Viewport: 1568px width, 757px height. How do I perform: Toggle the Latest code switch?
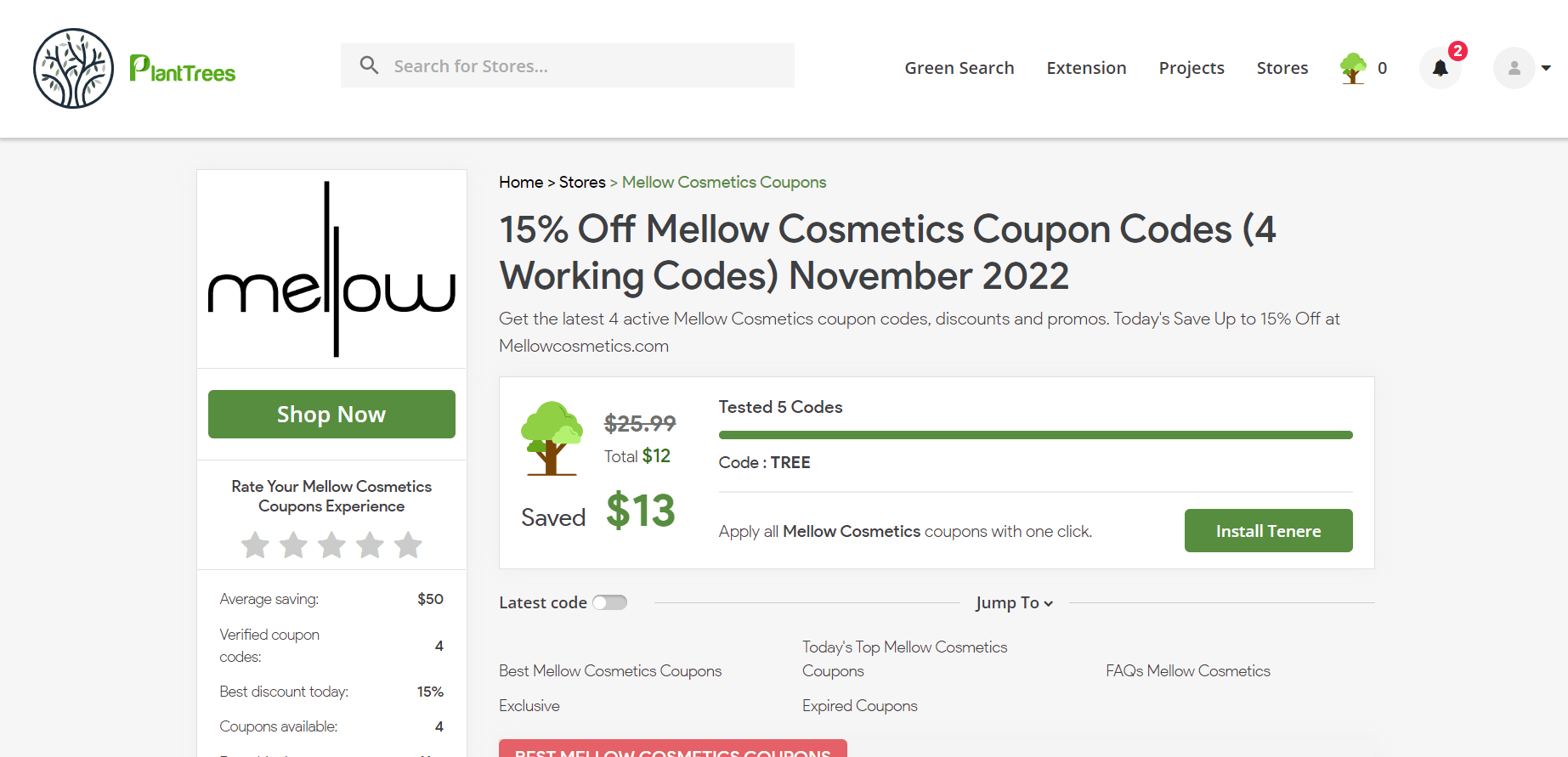(609, 602)
